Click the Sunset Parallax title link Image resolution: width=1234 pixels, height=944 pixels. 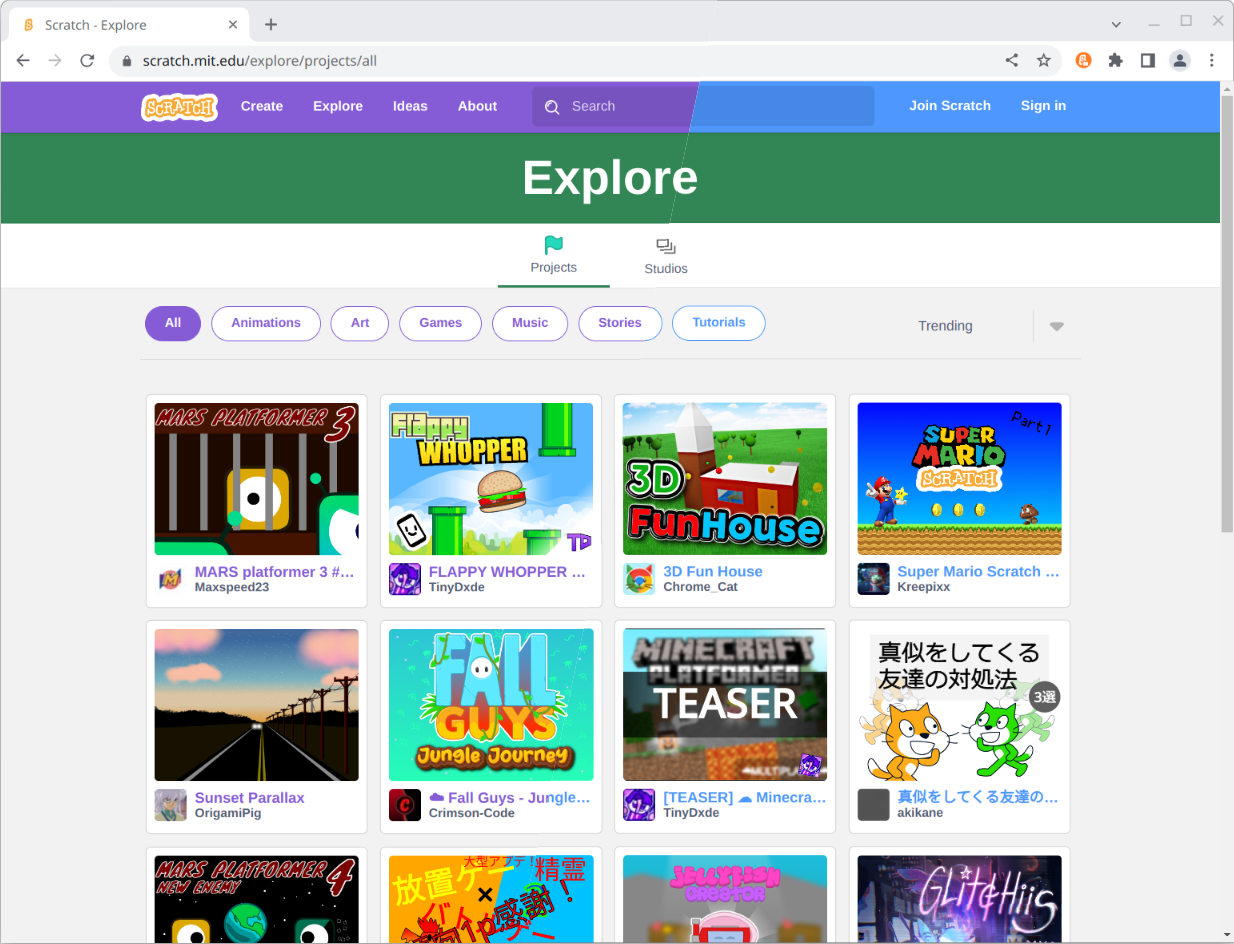click(250, 798)
